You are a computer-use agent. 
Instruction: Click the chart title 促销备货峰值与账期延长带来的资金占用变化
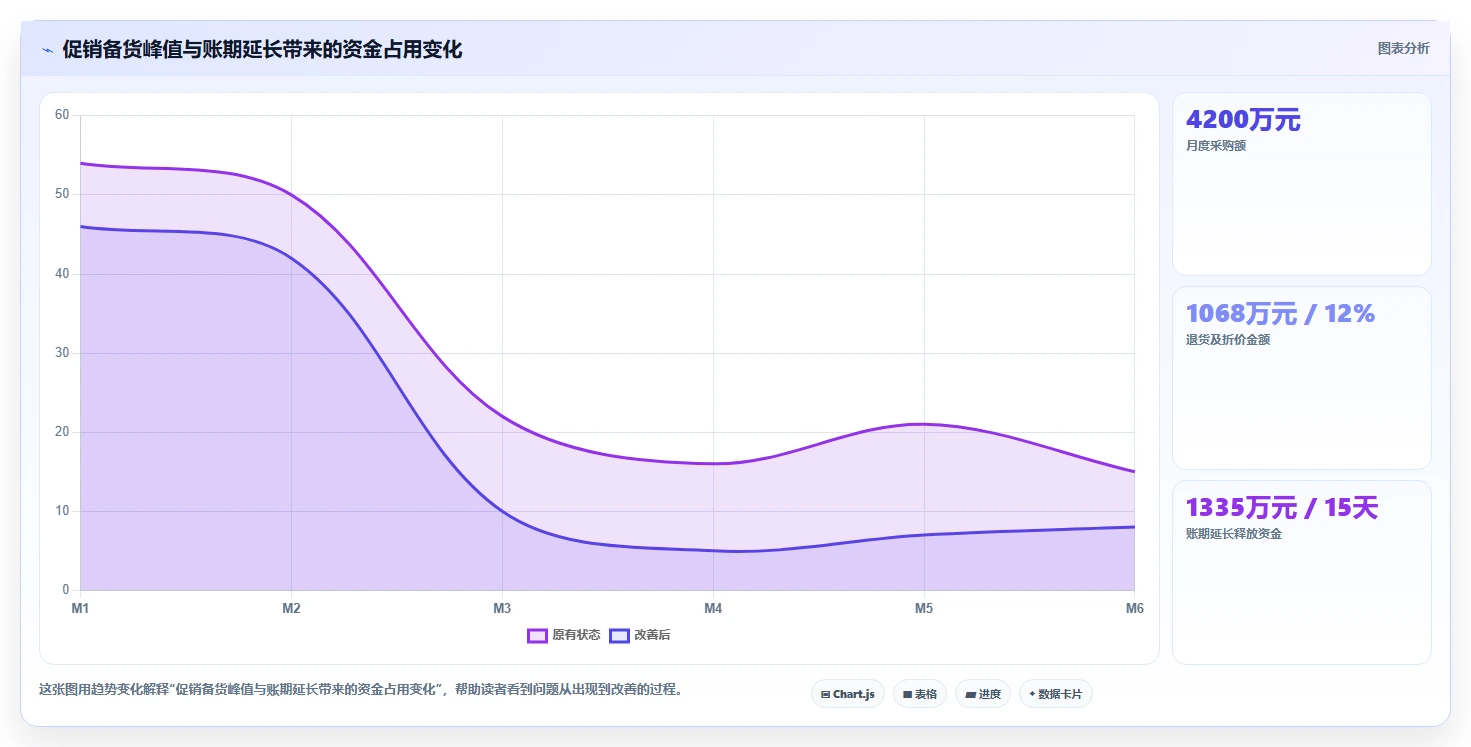[262, 50]
